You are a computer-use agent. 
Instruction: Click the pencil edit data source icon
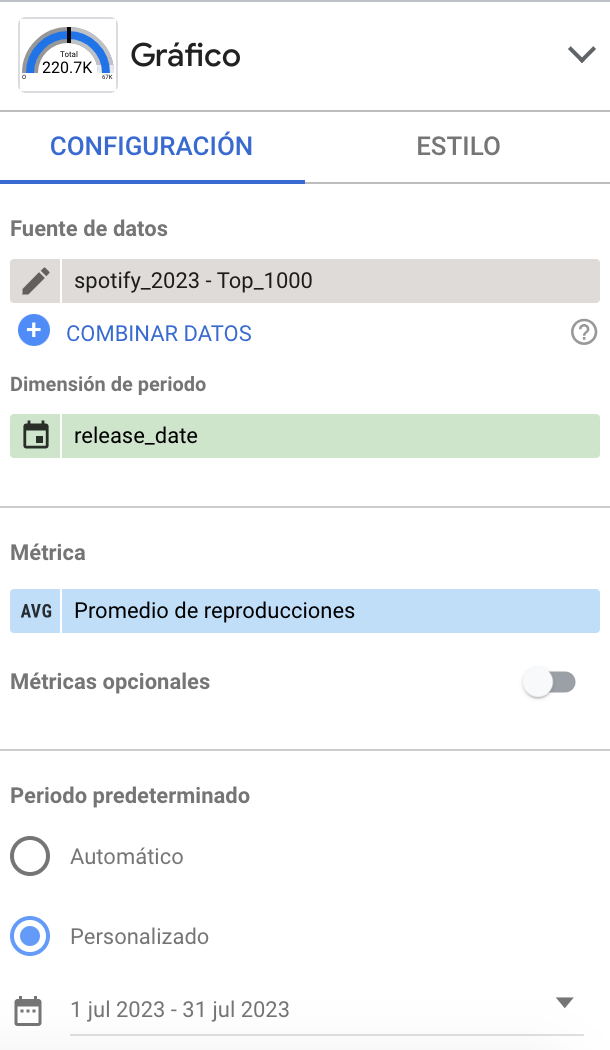(35, 281)
